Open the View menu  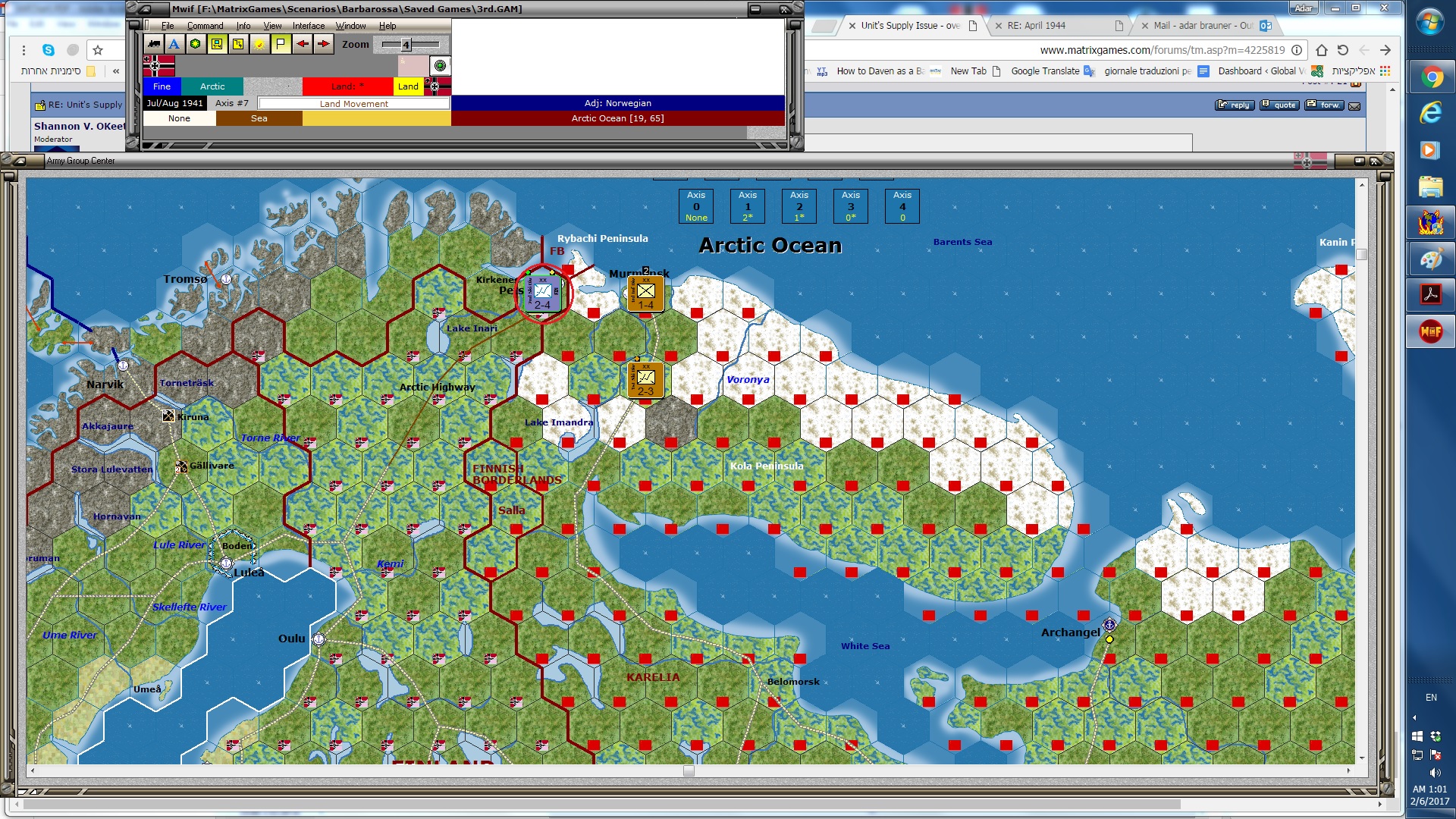(x=272, y=26)
